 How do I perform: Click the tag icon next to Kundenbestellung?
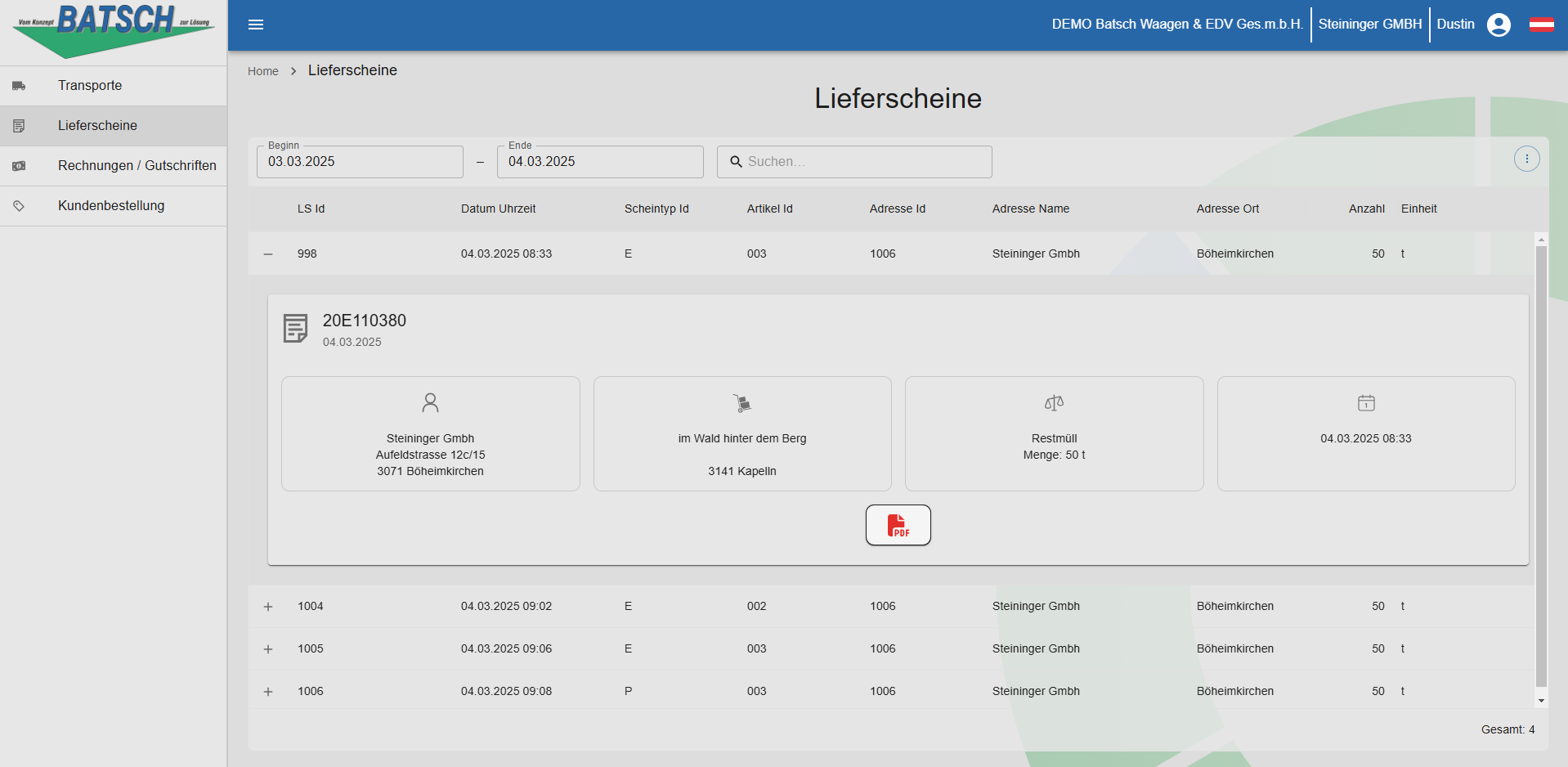(x=19, y=206)
